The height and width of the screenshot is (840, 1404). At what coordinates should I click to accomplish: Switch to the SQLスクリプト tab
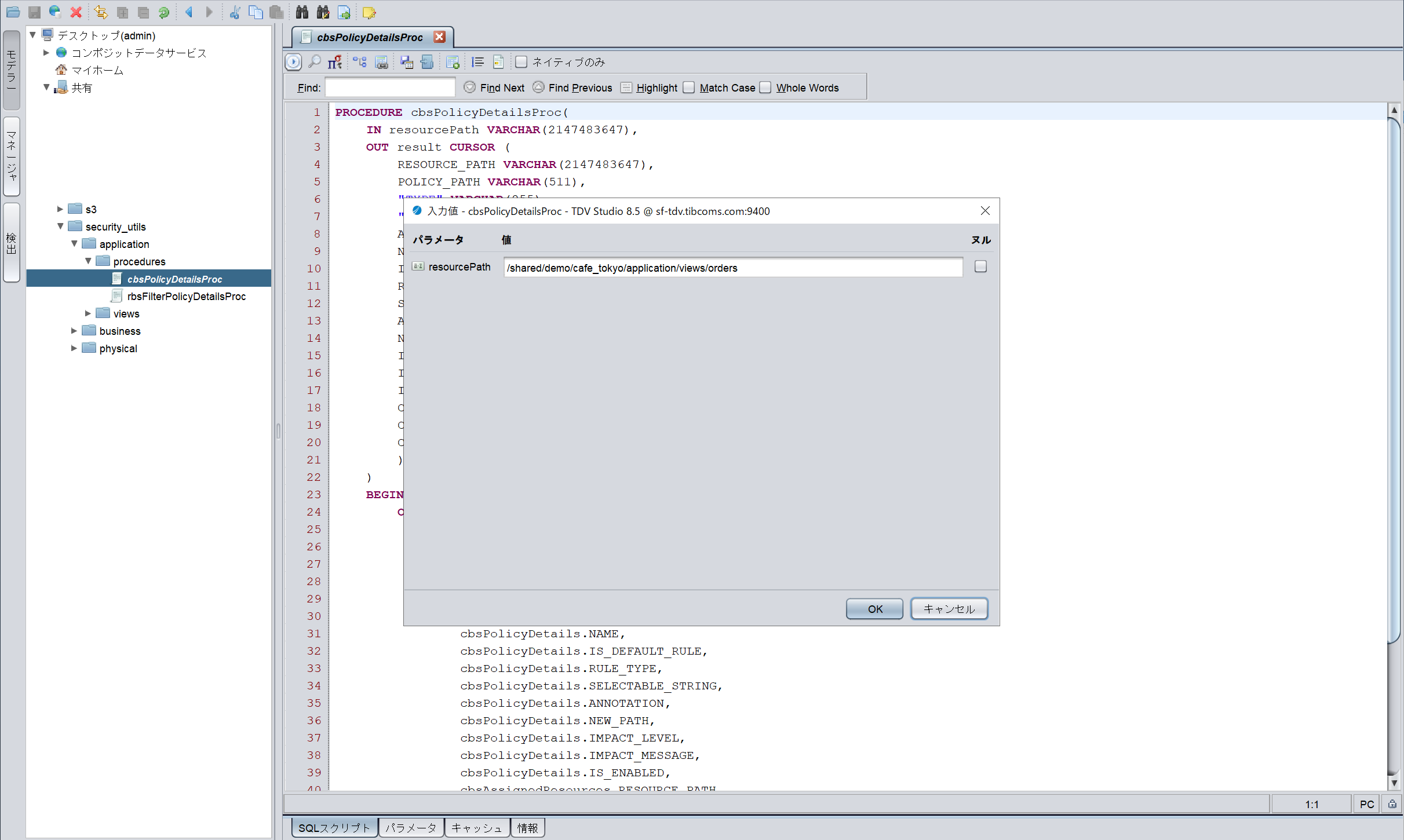click(x=334, y=828)
